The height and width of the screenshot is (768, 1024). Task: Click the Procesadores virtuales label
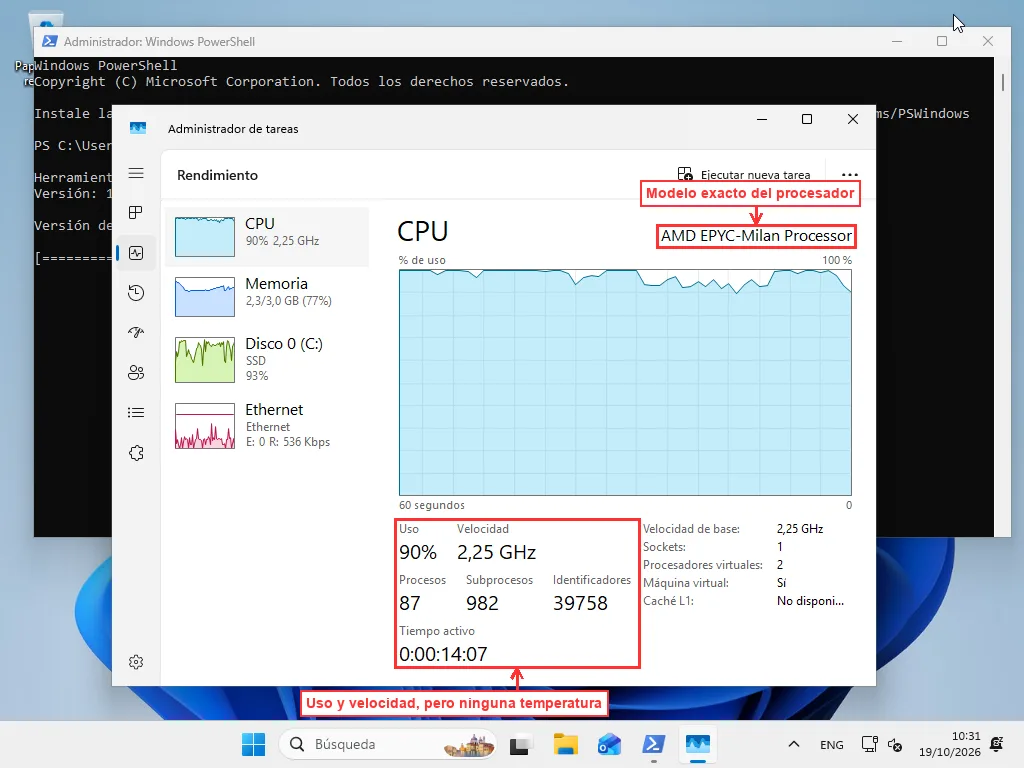click(703, 565)
